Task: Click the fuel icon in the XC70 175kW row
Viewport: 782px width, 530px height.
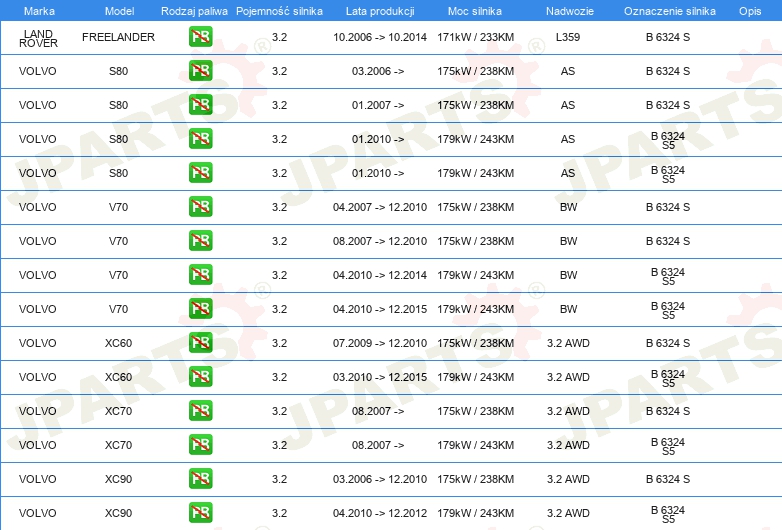Action: [200, 411]
